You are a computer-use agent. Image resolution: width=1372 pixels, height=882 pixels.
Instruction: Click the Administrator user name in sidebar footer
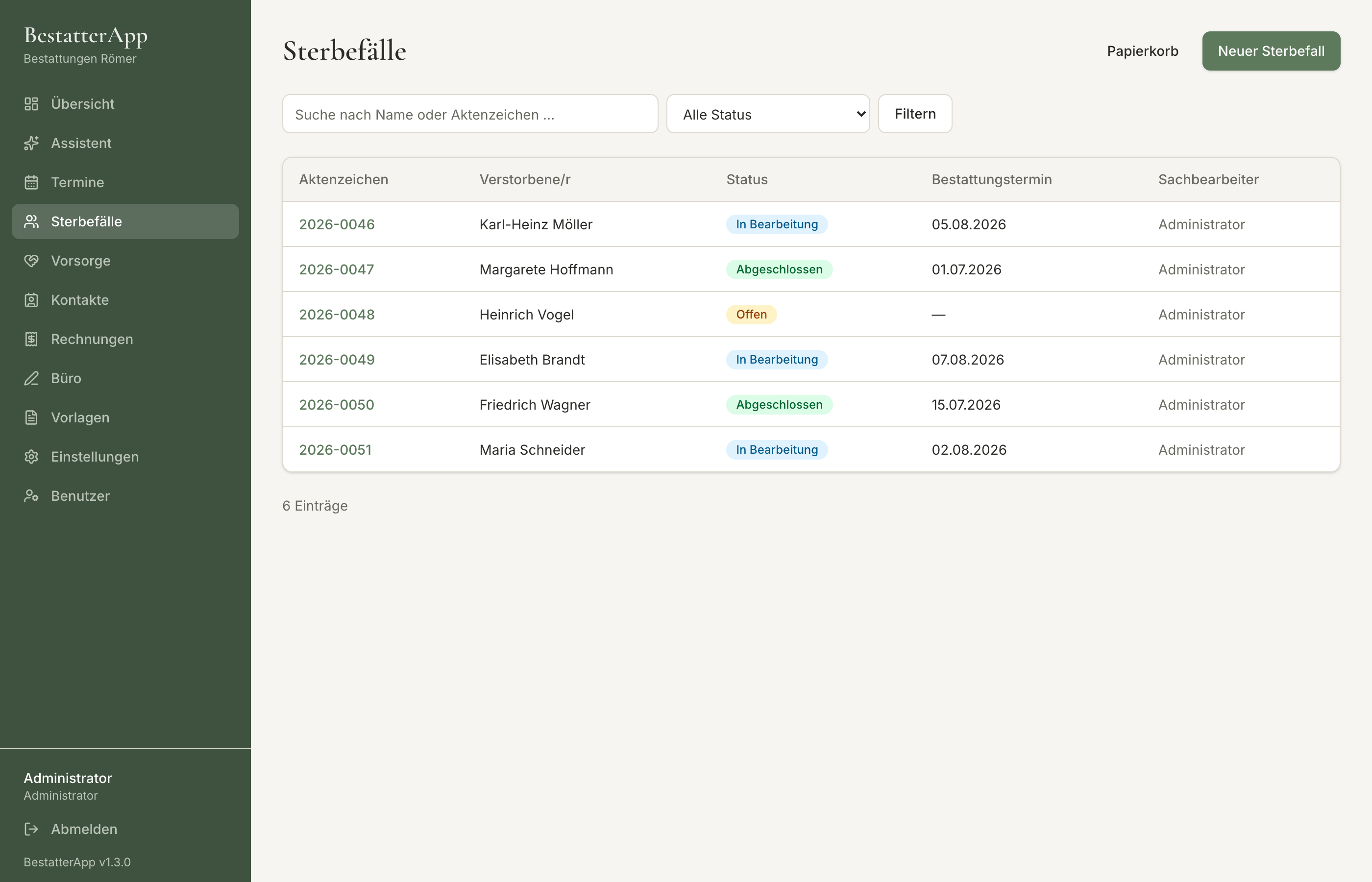click(x=68, y=778)
